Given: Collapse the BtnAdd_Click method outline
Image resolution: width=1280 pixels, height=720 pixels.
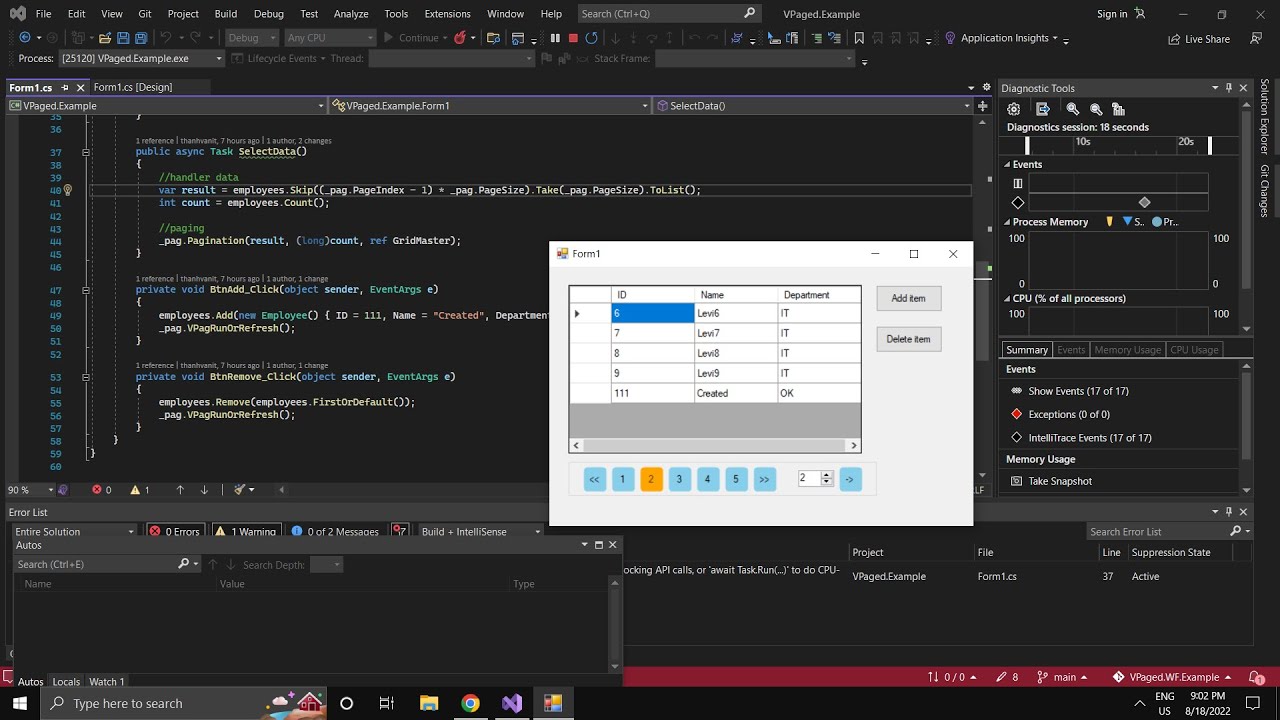Looking at the screenshot, I should point(86,290).
